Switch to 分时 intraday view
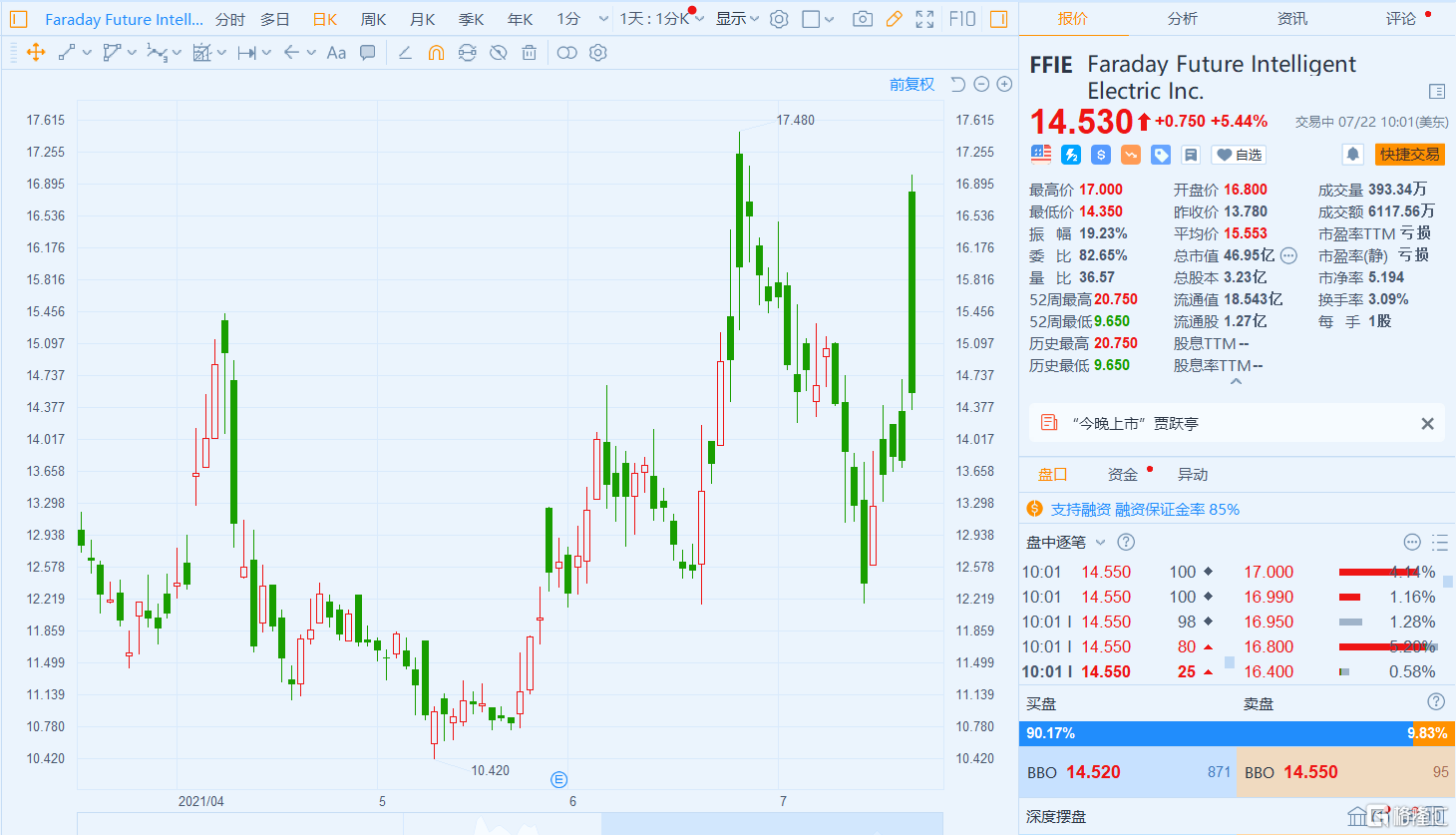1456x835 pixels. click(230, 19)
